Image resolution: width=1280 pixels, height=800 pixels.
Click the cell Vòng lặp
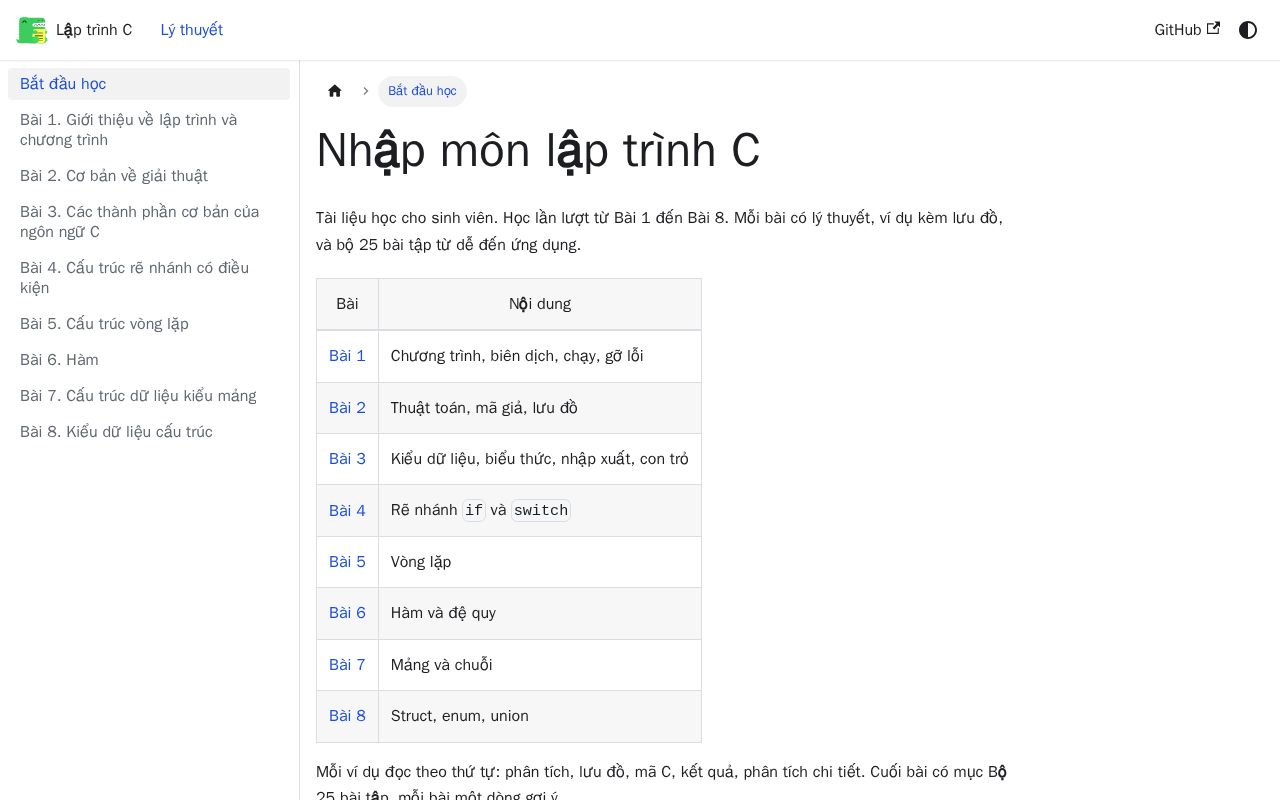[540, 562]
